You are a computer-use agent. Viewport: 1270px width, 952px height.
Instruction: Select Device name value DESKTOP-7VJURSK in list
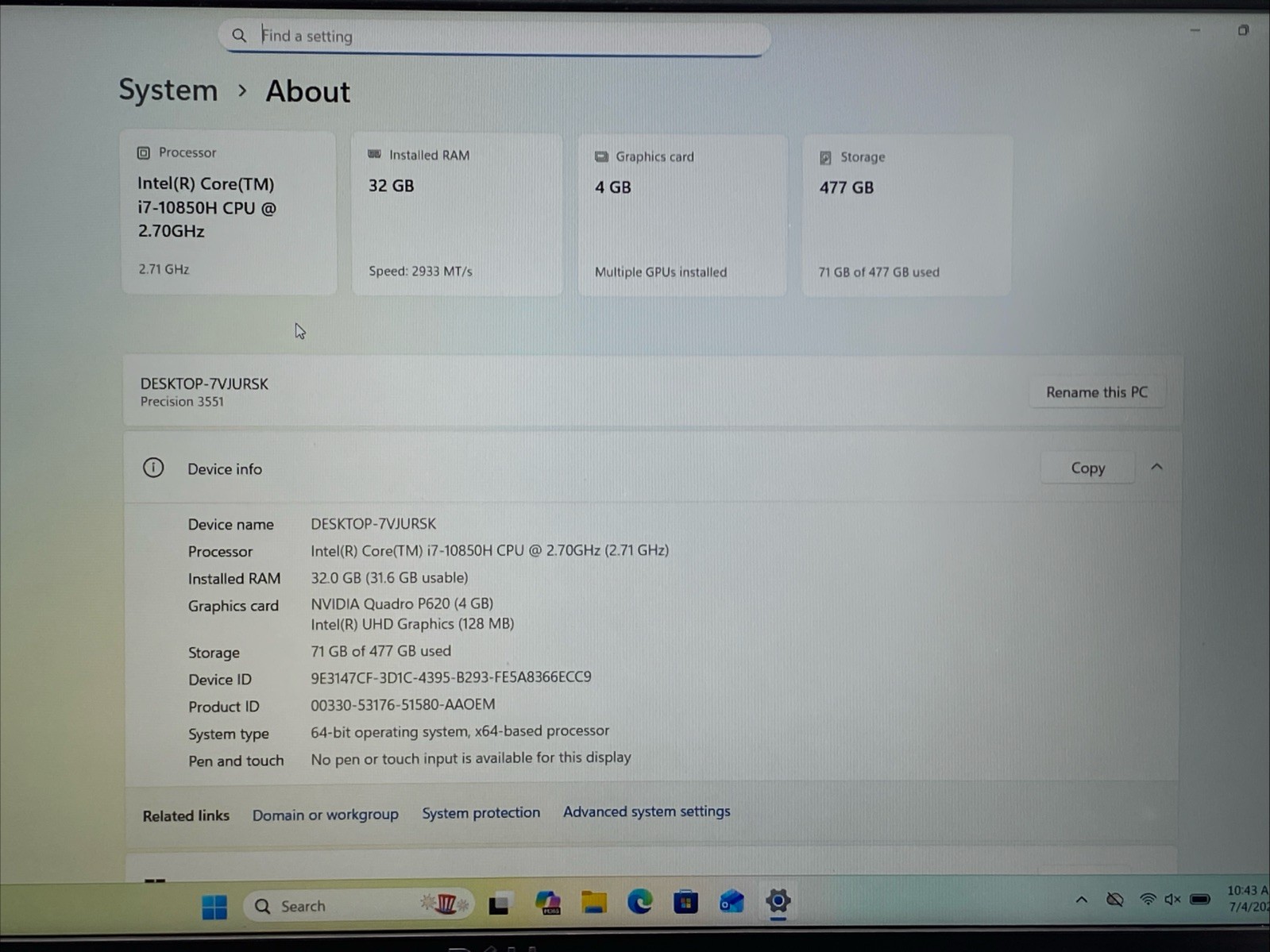(373, 524)
